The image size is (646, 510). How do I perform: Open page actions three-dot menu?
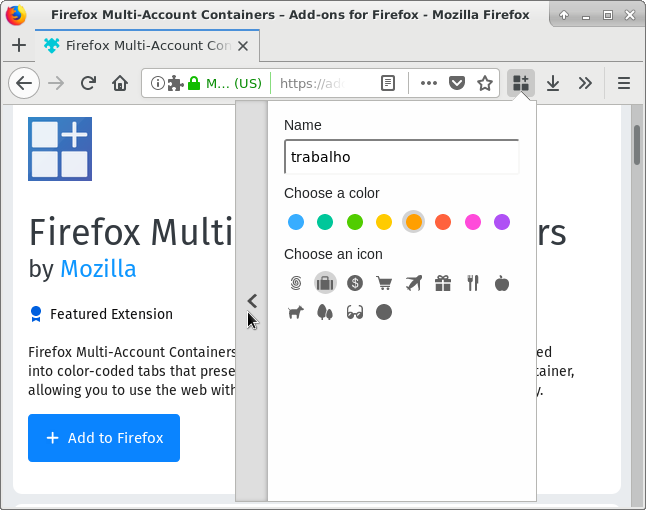pos(428,83)
